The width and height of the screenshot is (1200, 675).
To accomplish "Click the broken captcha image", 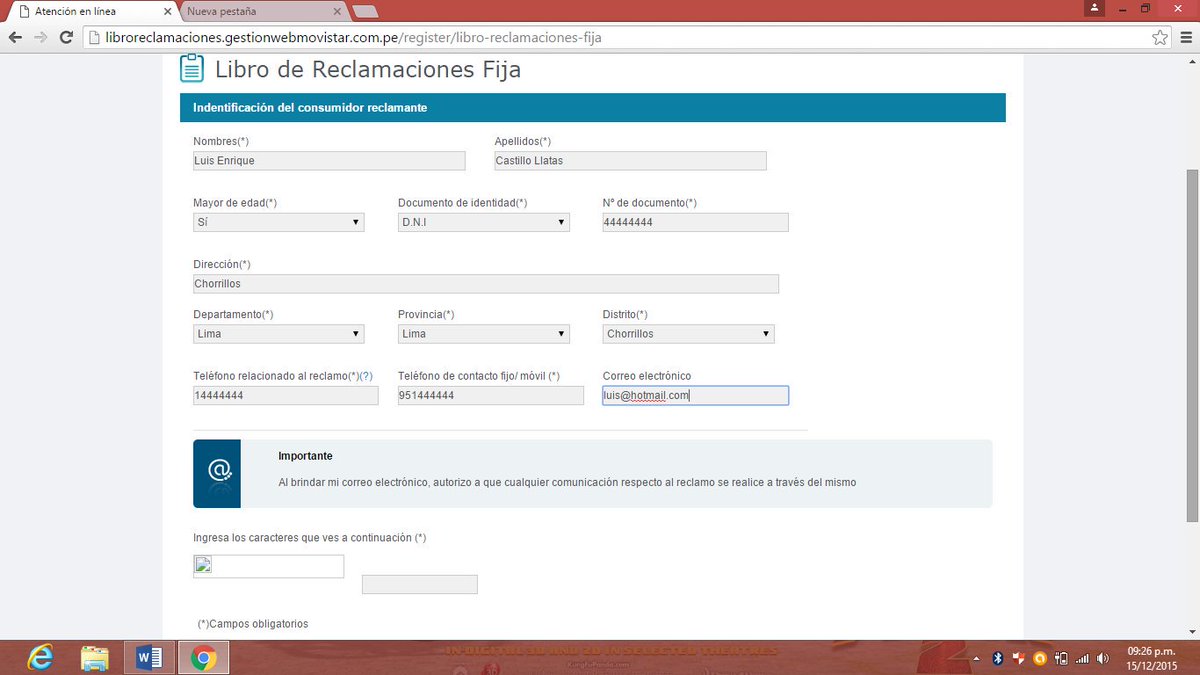I will point(268,566).
